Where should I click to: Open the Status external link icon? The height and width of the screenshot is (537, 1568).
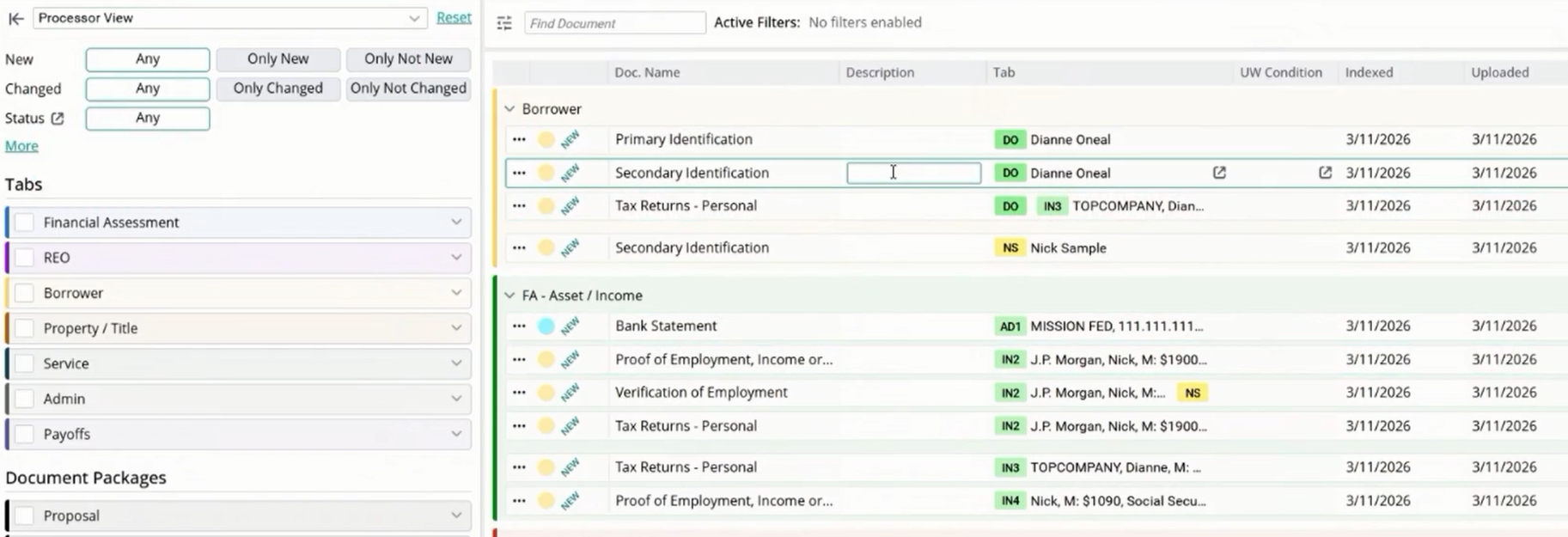pos(58,119)
